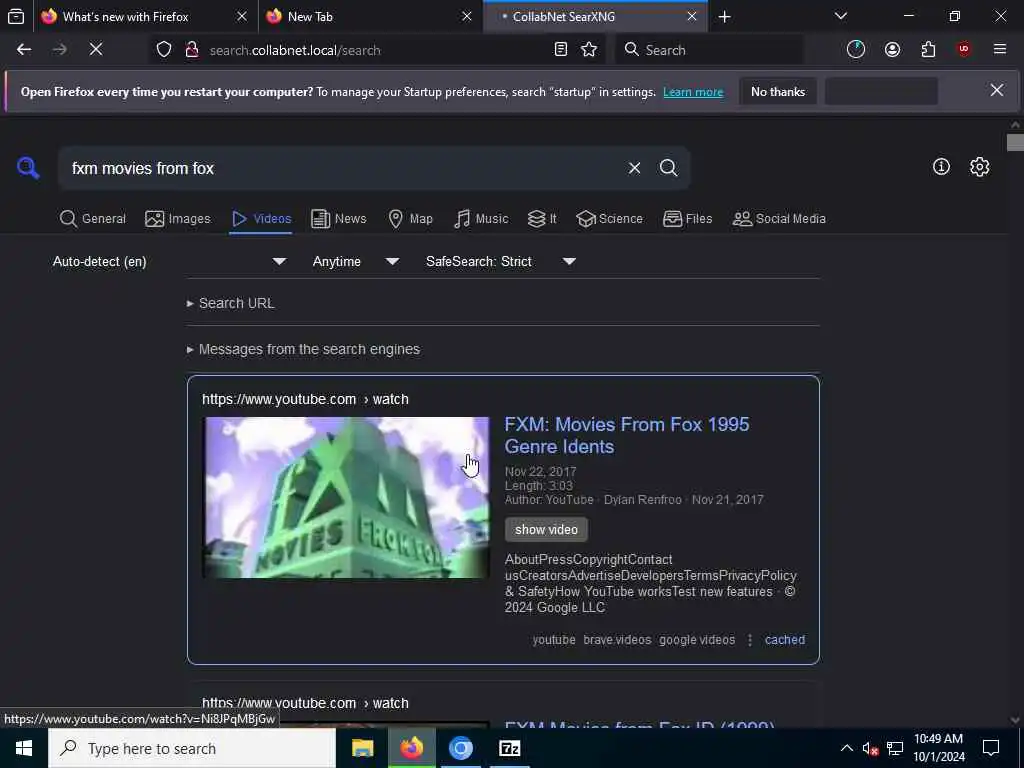Click the insecure connection padlock icon

192,50
